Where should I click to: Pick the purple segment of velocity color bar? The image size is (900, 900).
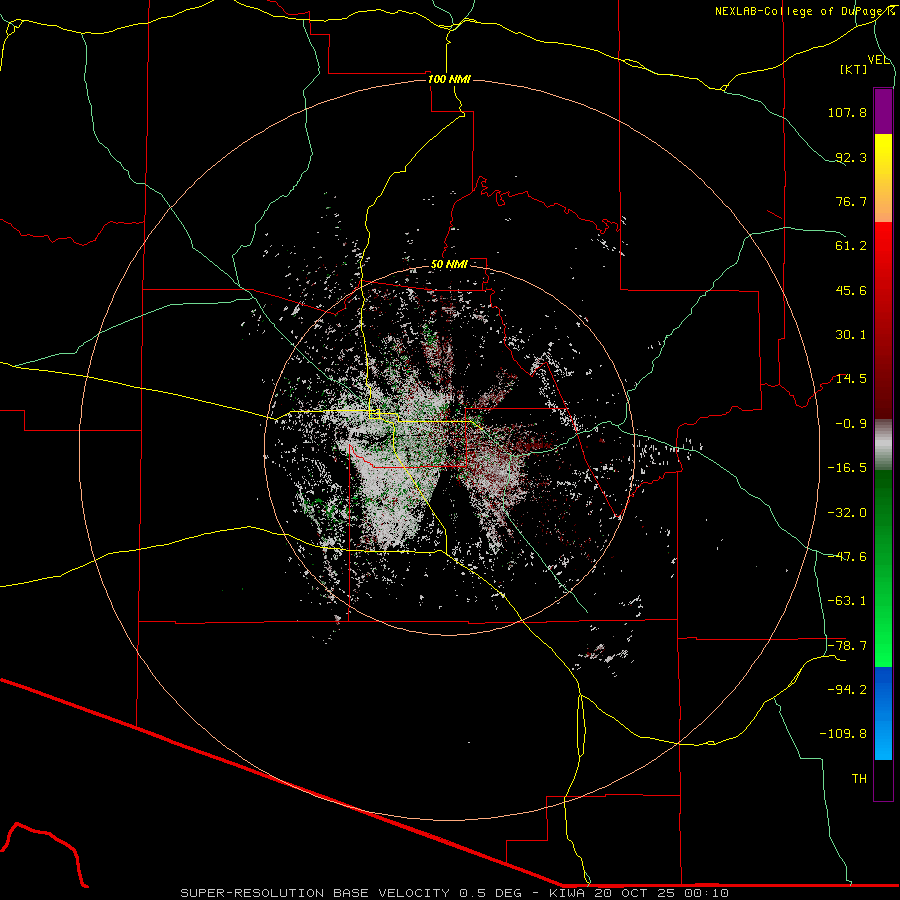[x=883, y=111]
